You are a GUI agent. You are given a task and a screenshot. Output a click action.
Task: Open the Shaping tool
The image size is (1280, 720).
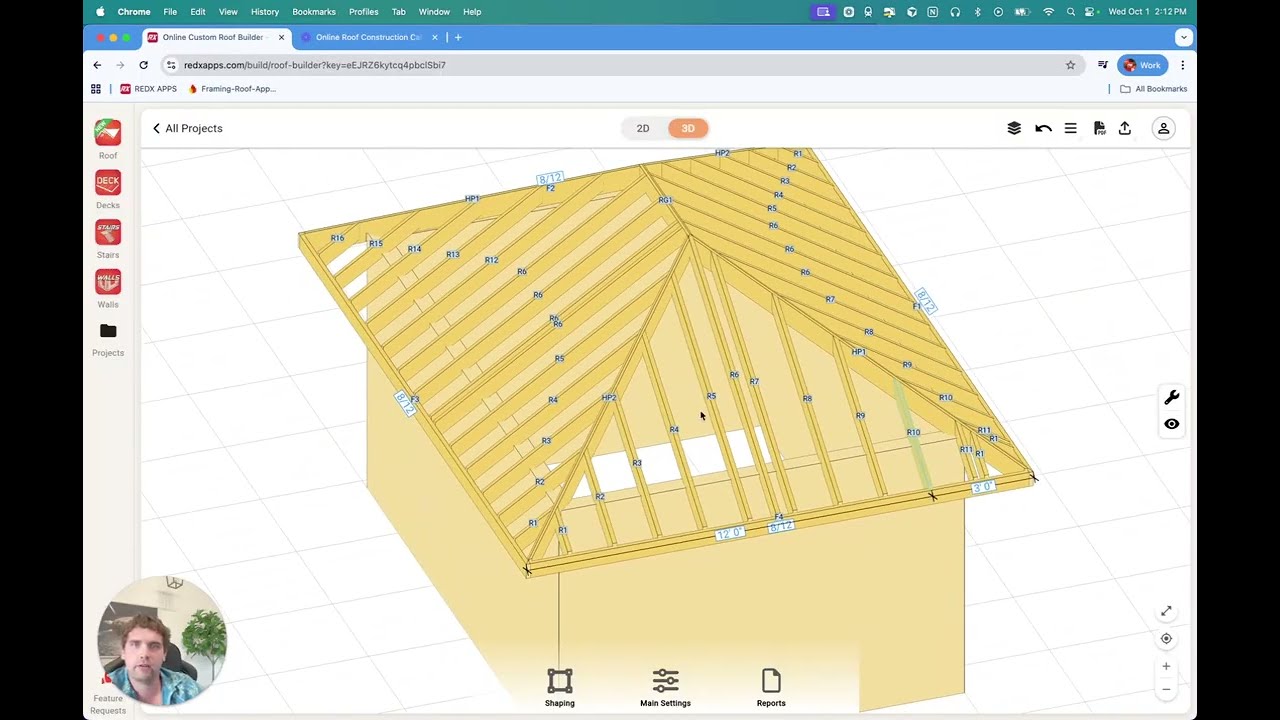click(x=560, y=687)
